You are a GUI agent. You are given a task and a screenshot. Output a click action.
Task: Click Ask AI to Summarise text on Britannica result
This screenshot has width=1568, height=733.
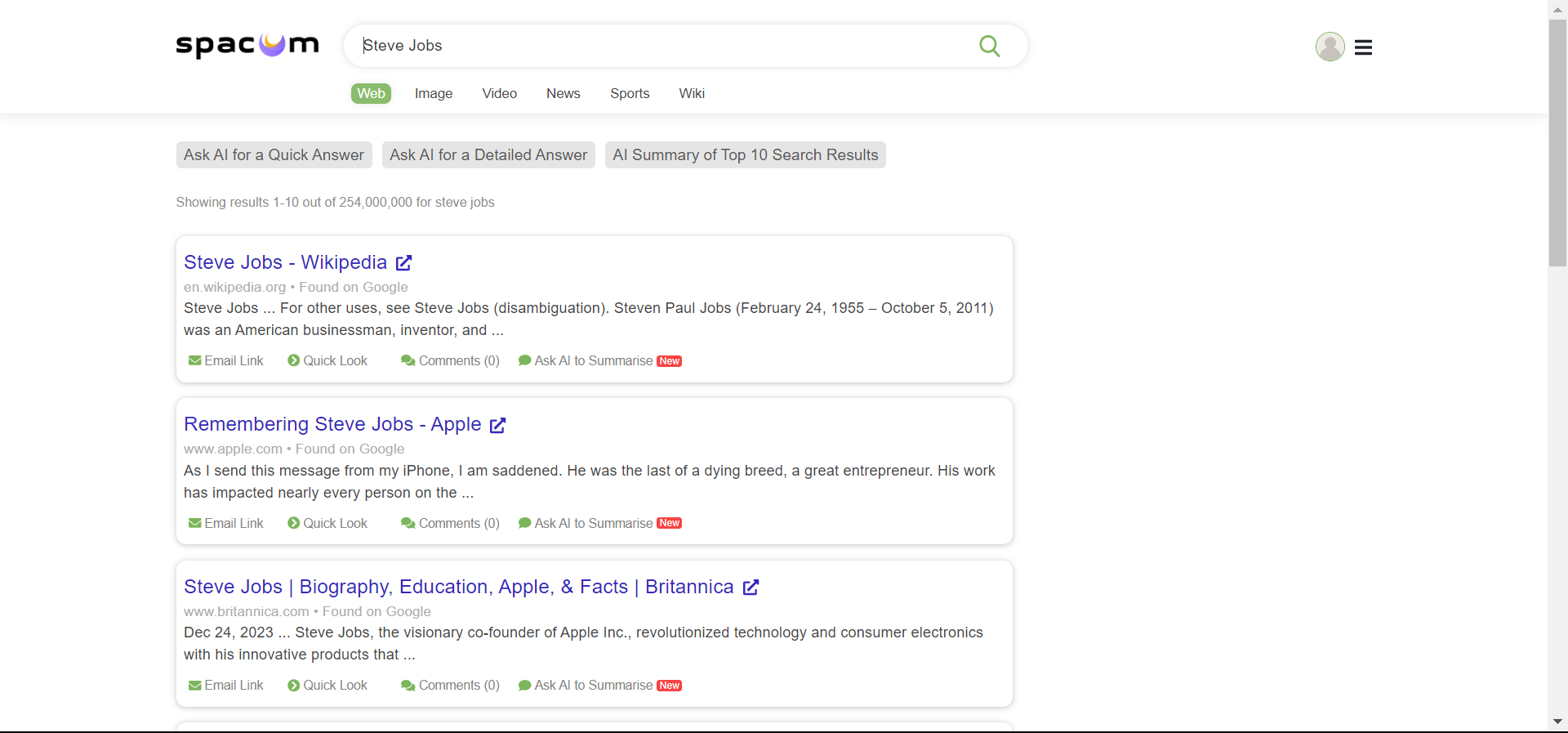[x=594, y=685]
